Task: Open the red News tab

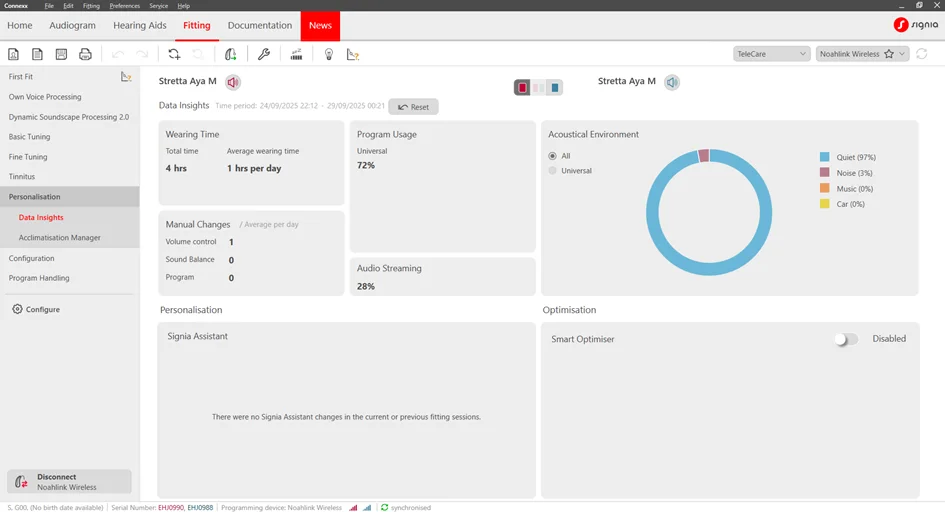Action: [320, 26]
